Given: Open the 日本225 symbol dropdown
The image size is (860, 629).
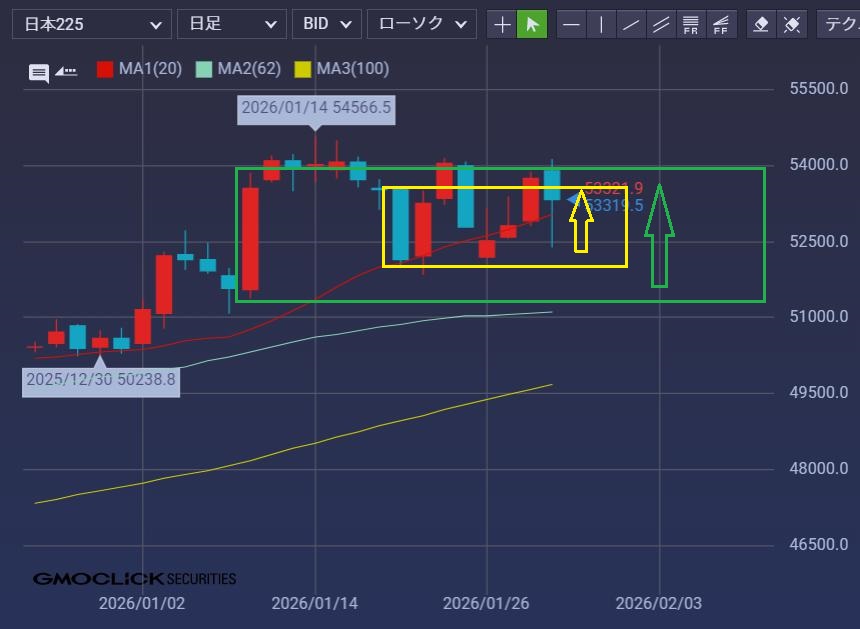Looking at the screenshot, I should [x=91, y=24].
